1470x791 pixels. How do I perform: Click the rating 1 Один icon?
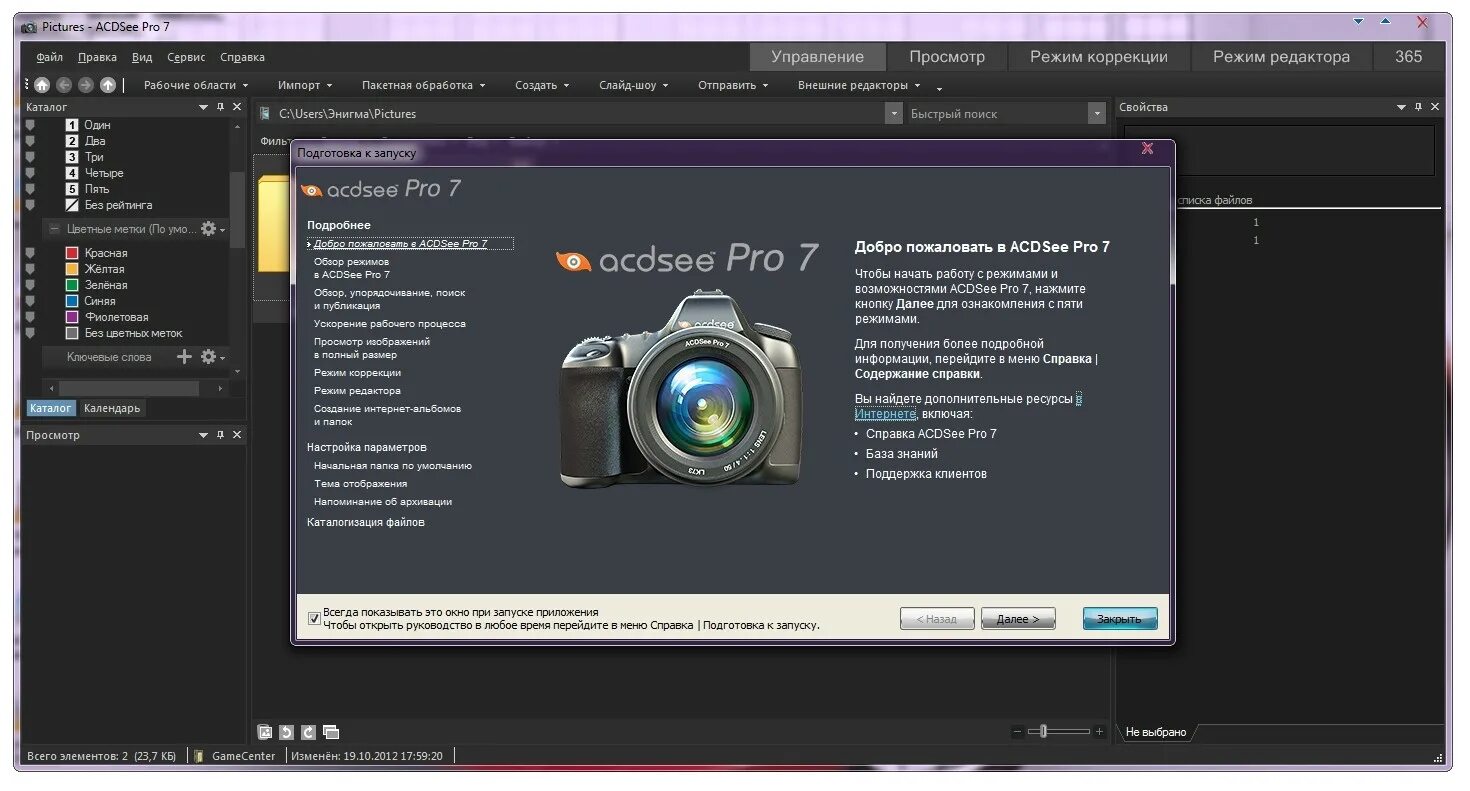click(72, 125)
